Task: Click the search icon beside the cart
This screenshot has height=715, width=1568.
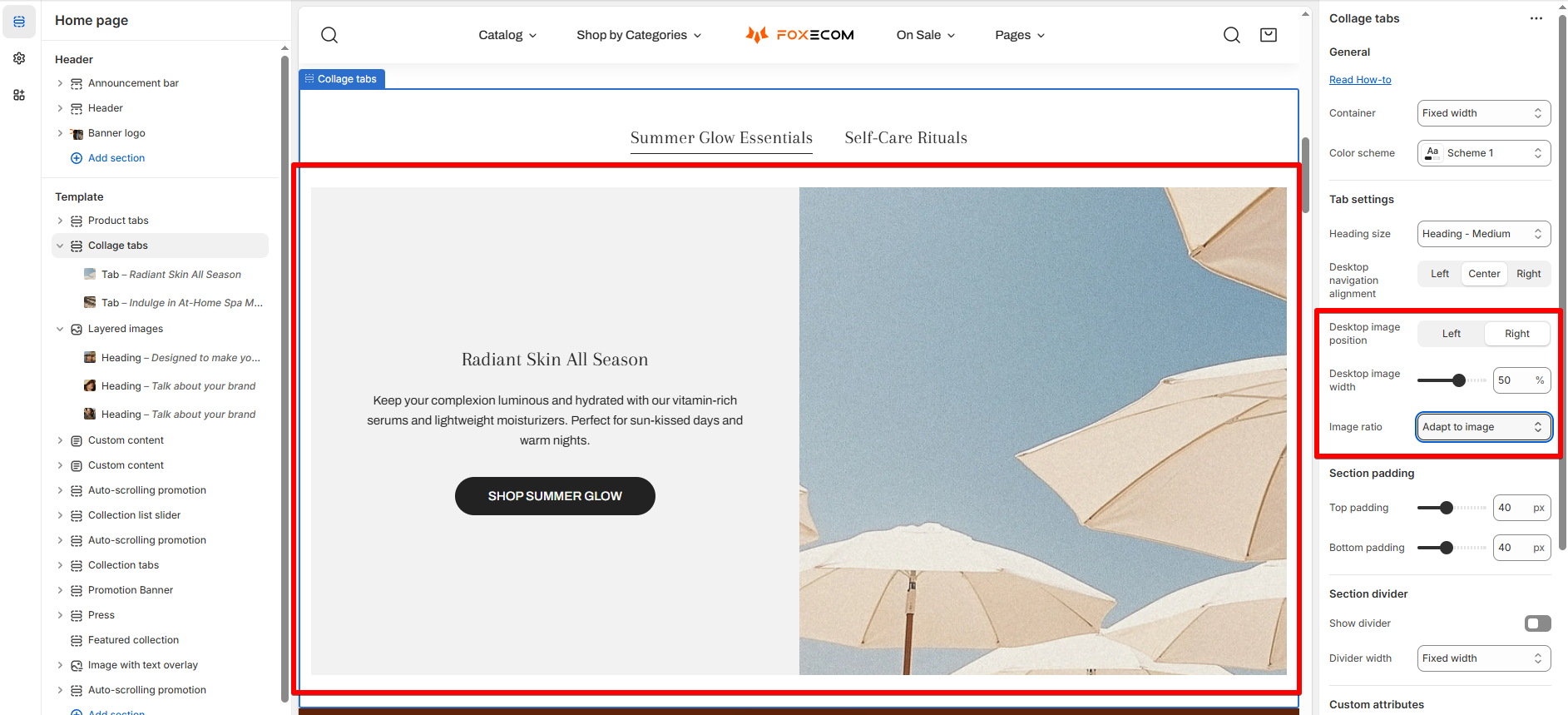Action: (x=1232, y=35)
